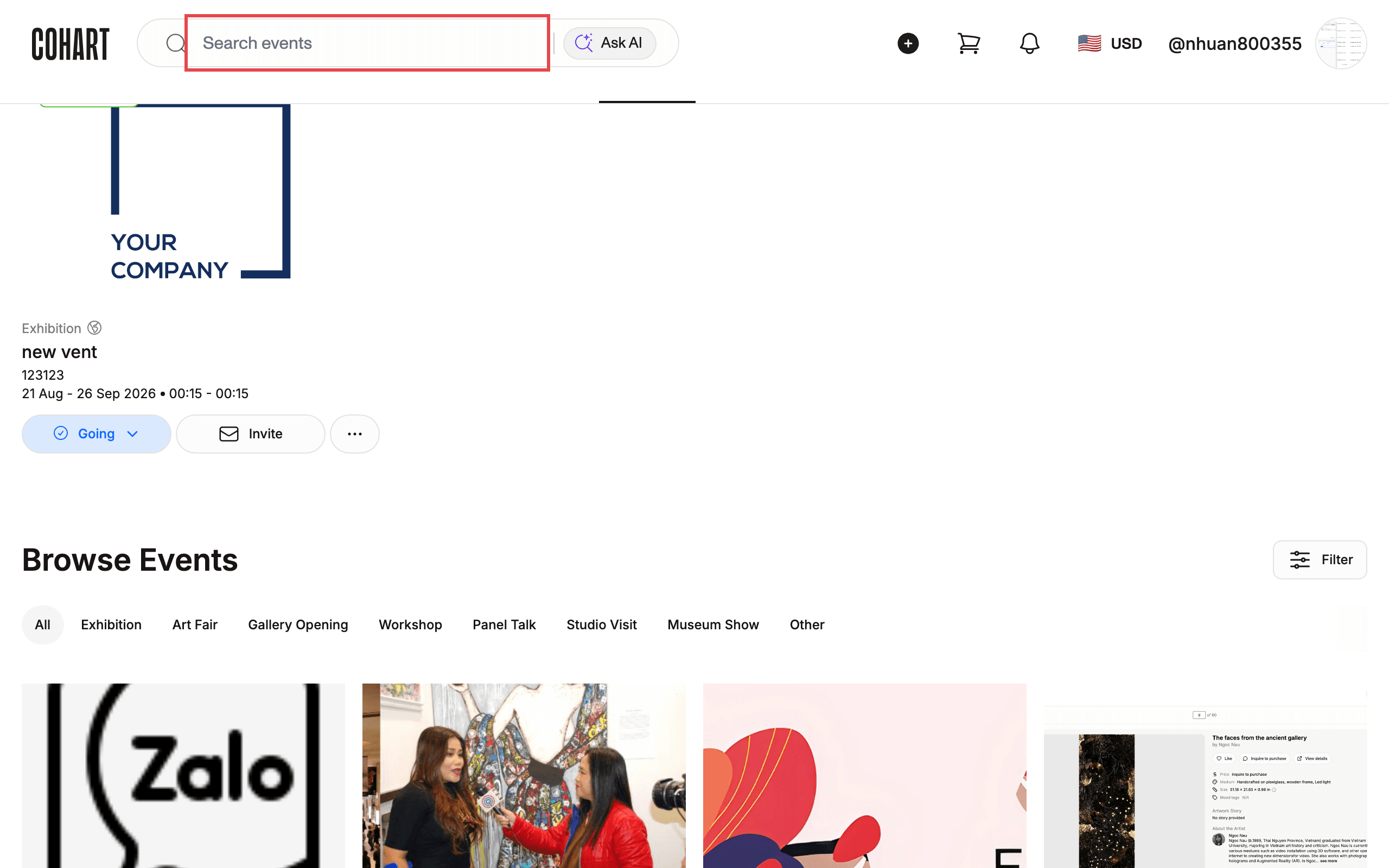Expand the Going status dropdown
Viewport: 1389px width, 868px height.
97,434
